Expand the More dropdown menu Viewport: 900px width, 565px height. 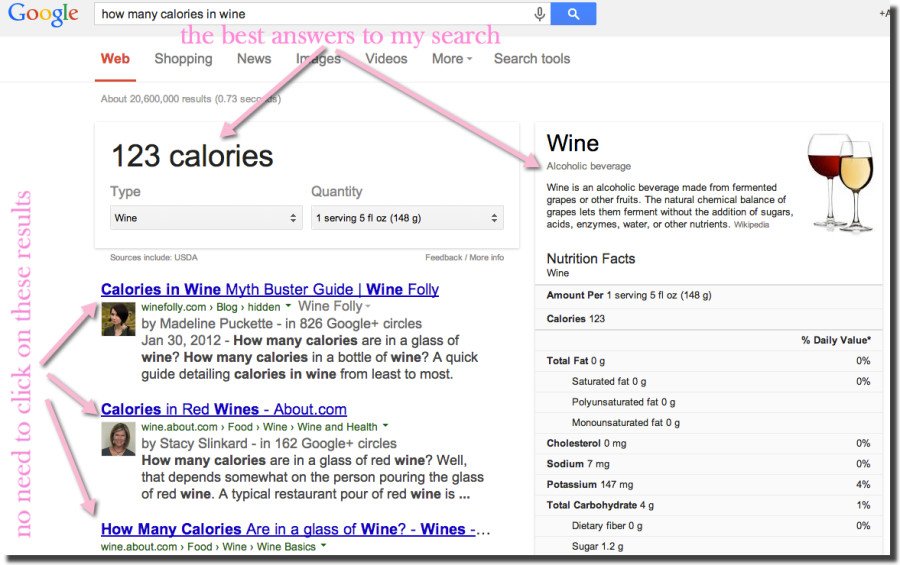coord(452,59)
